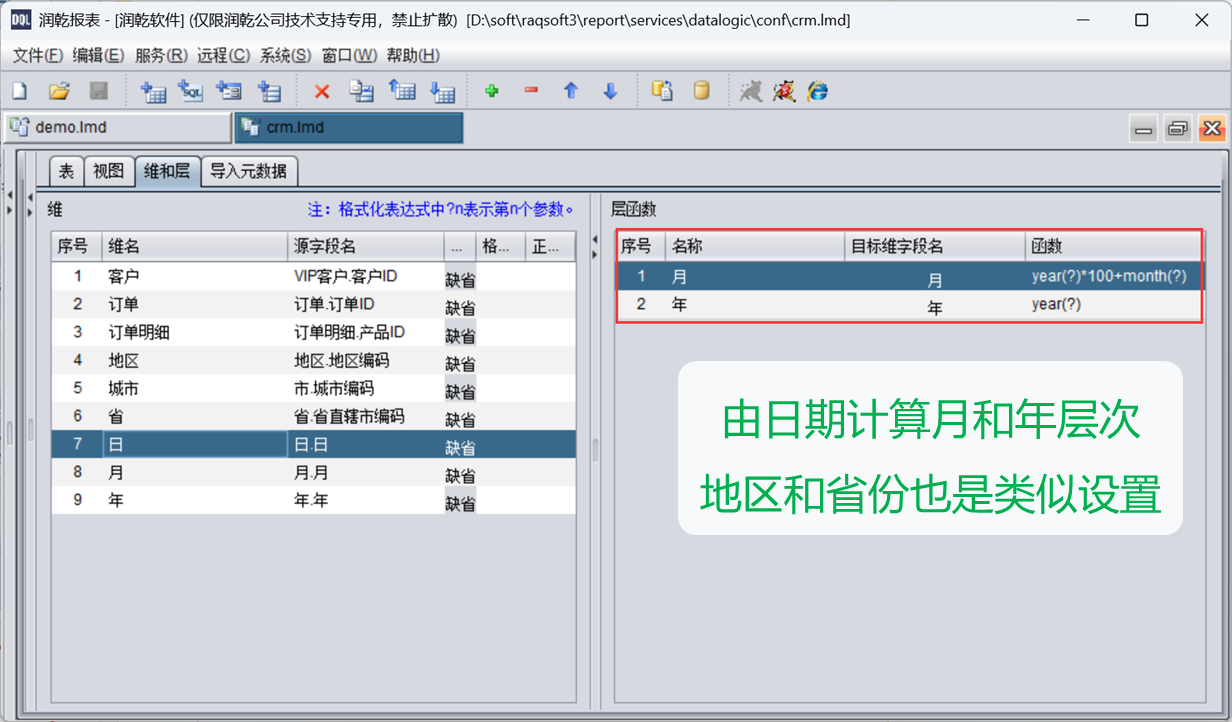This screenshot has height=722, width=1232.
Task: Switch to the 视图 tab
Action: [x=108, y=171]
